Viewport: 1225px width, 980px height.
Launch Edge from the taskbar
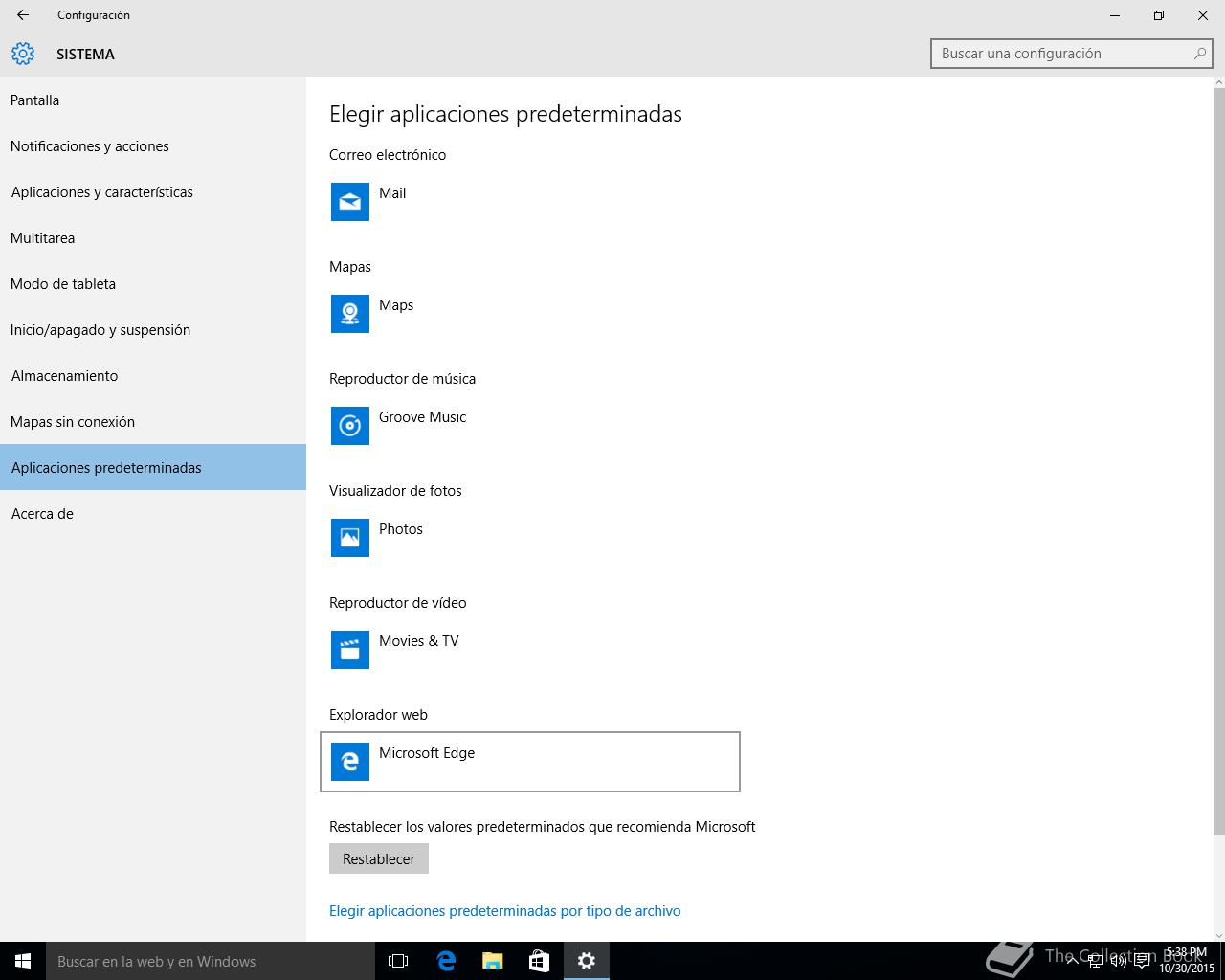coord(446,961)
